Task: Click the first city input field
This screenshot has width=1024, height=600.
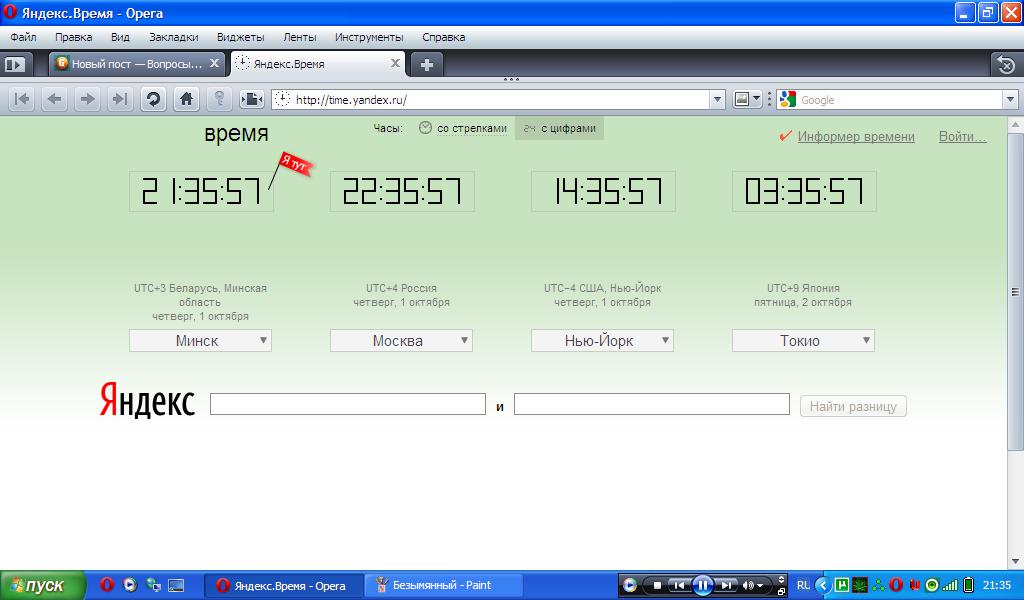Action: [348, 404]
